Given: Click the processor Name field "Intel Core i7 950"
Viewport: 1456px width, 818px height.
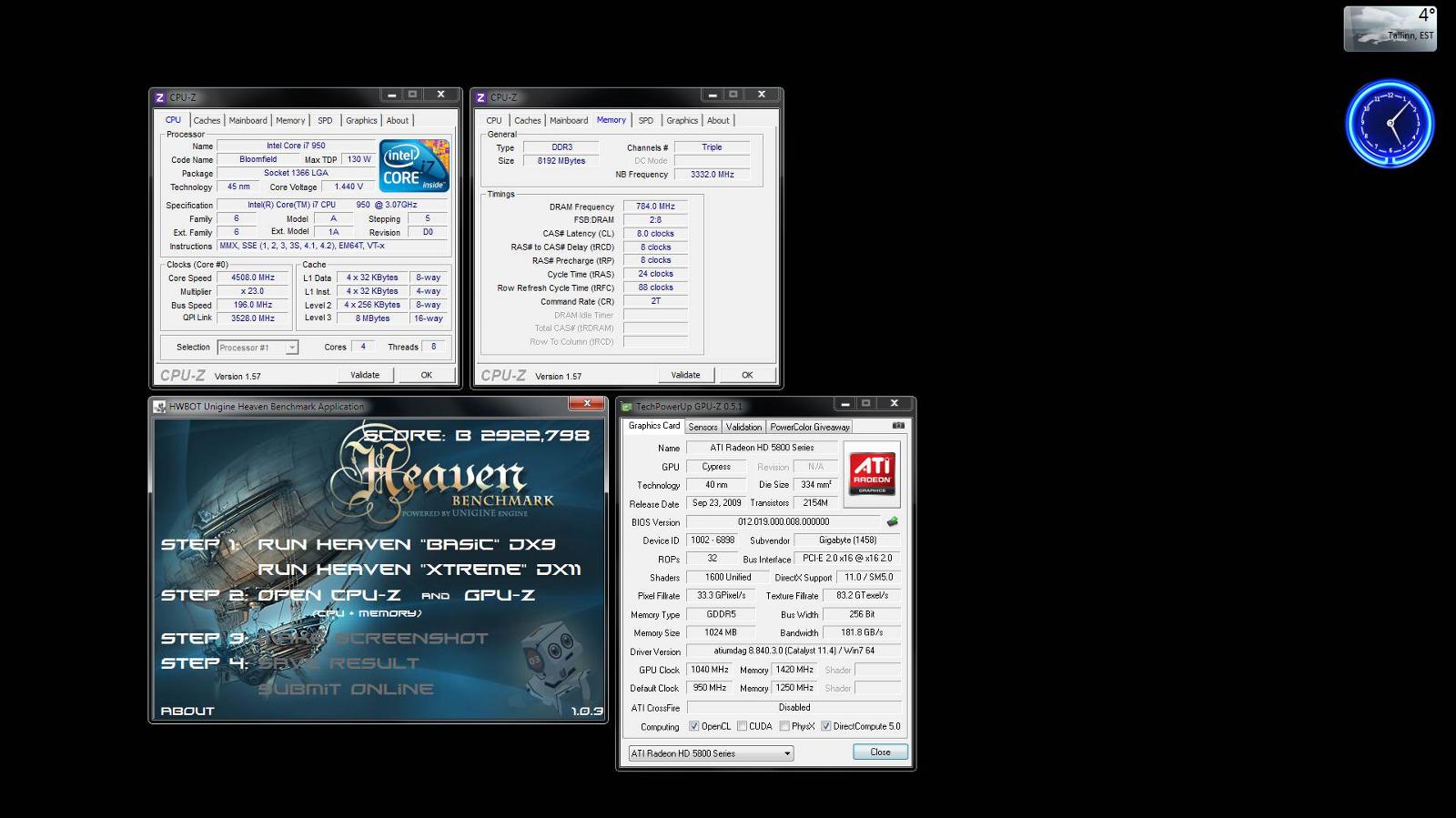Looking at the screenshot, I should [x=296, y=146].
